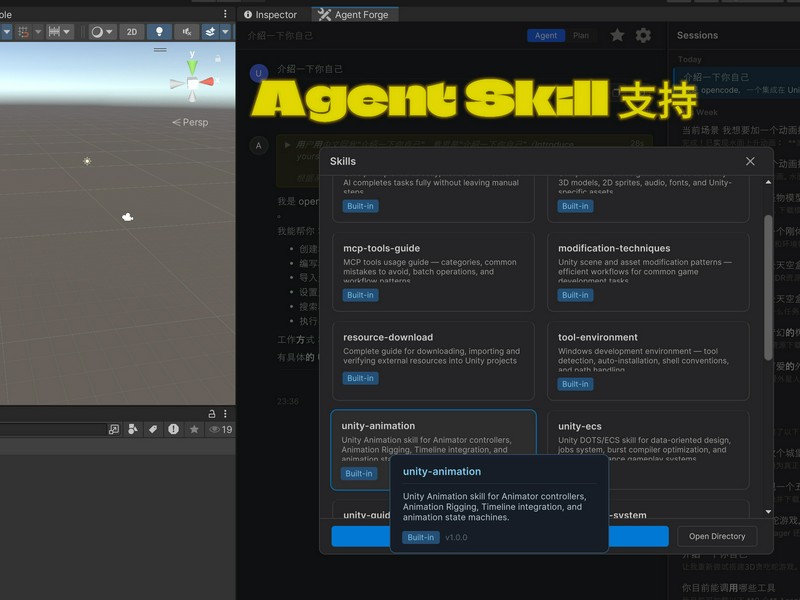
Task: Click the 'Skills' dialog title
Action: tap(343, 161)
